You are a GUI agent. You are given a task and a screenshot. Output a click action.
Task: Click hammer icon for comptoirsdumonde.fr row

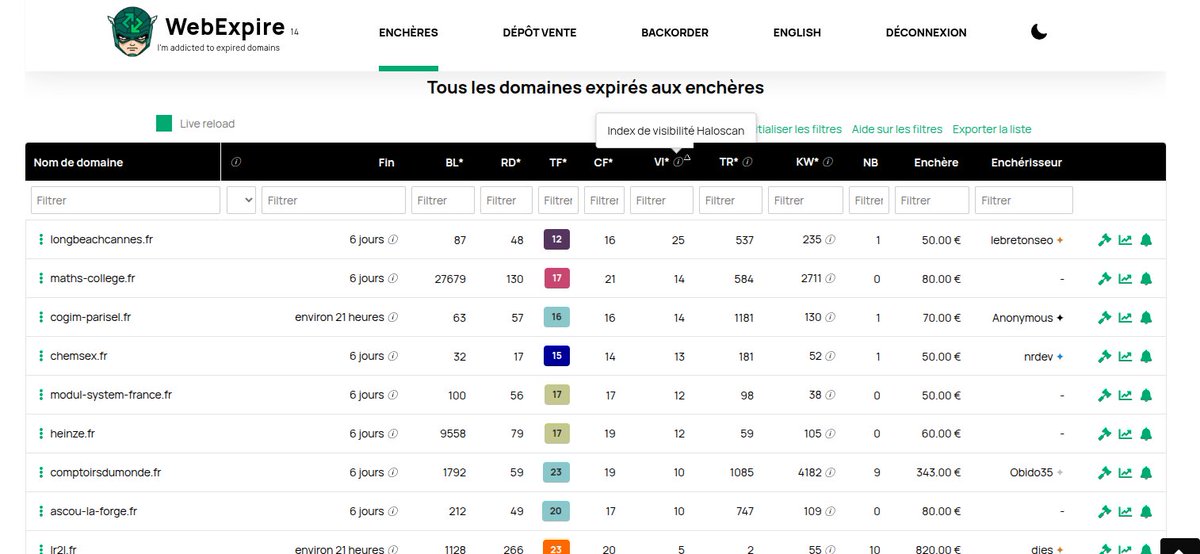(1104, 473)
